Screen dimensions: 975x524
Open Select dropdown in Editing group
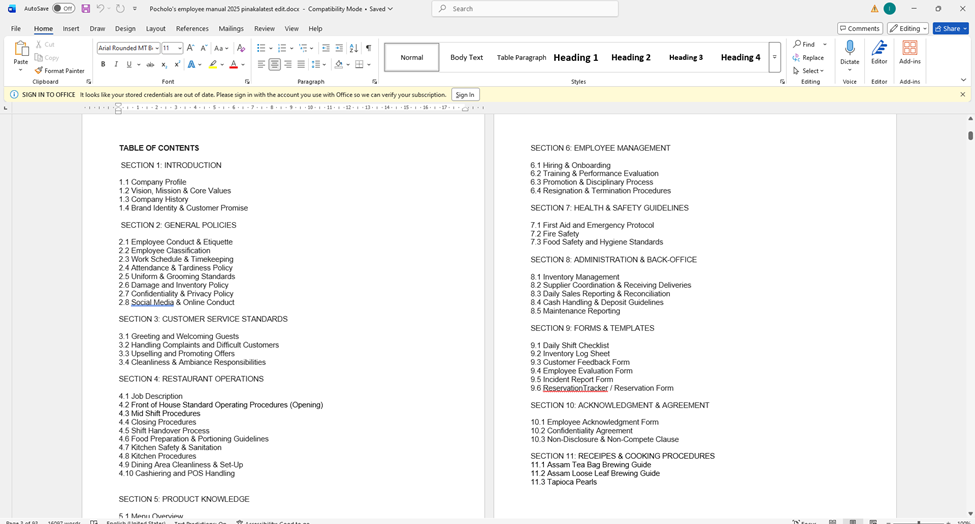tap(808, 71)
